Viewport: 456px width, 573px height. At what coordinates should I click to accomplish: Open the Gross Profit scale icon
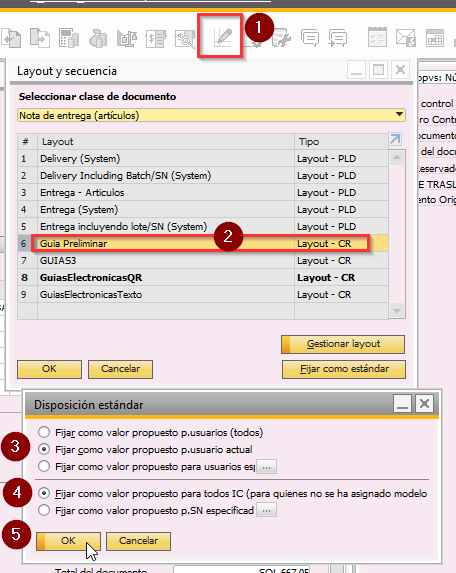tap(127, 38)
